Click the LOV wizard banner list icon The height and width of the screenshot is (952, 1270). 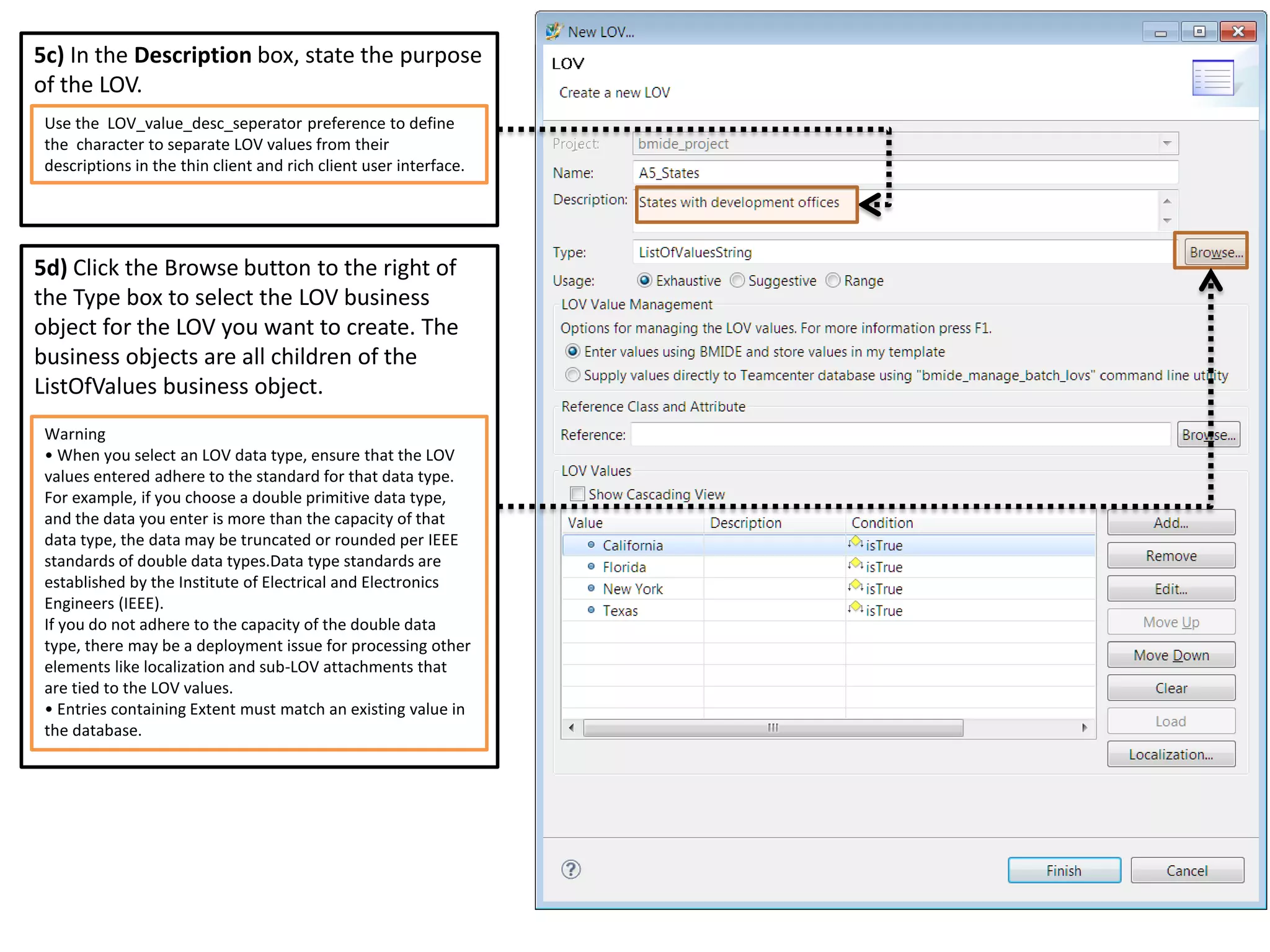point(1213,77)
